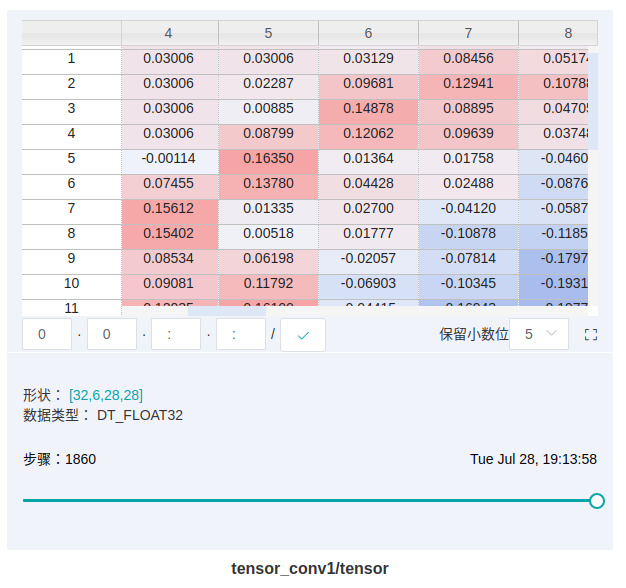Click the cell with value 0.15612
626x588 pixels.
point(168,209)
